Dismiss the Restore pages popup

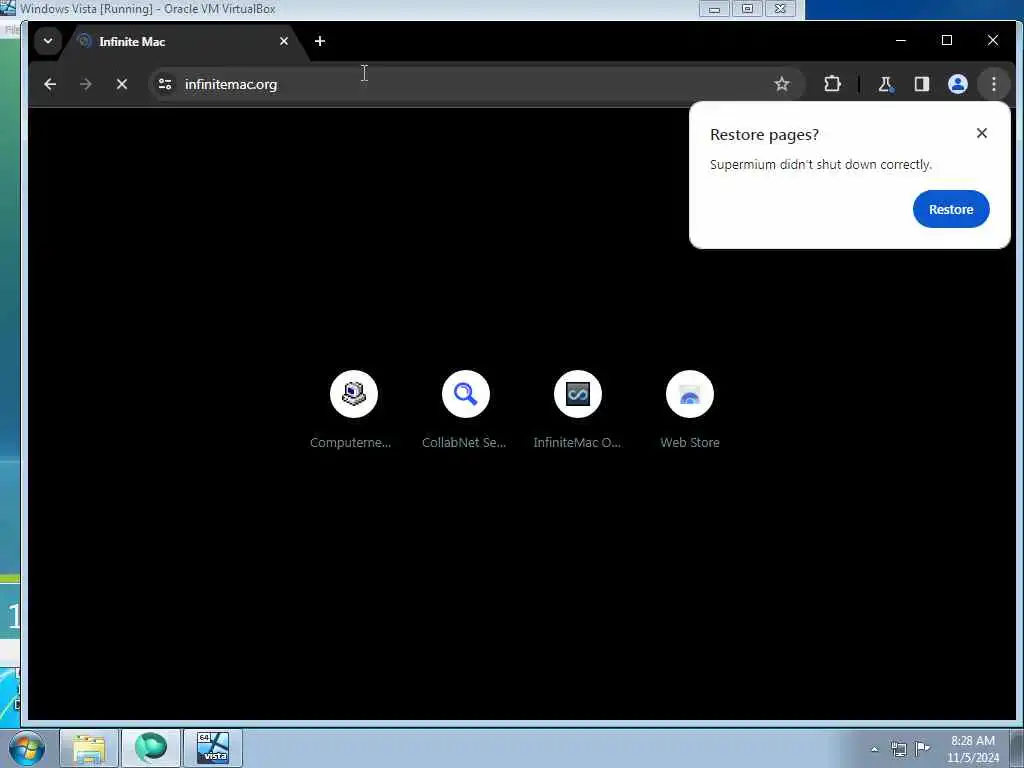coord(981,133)
